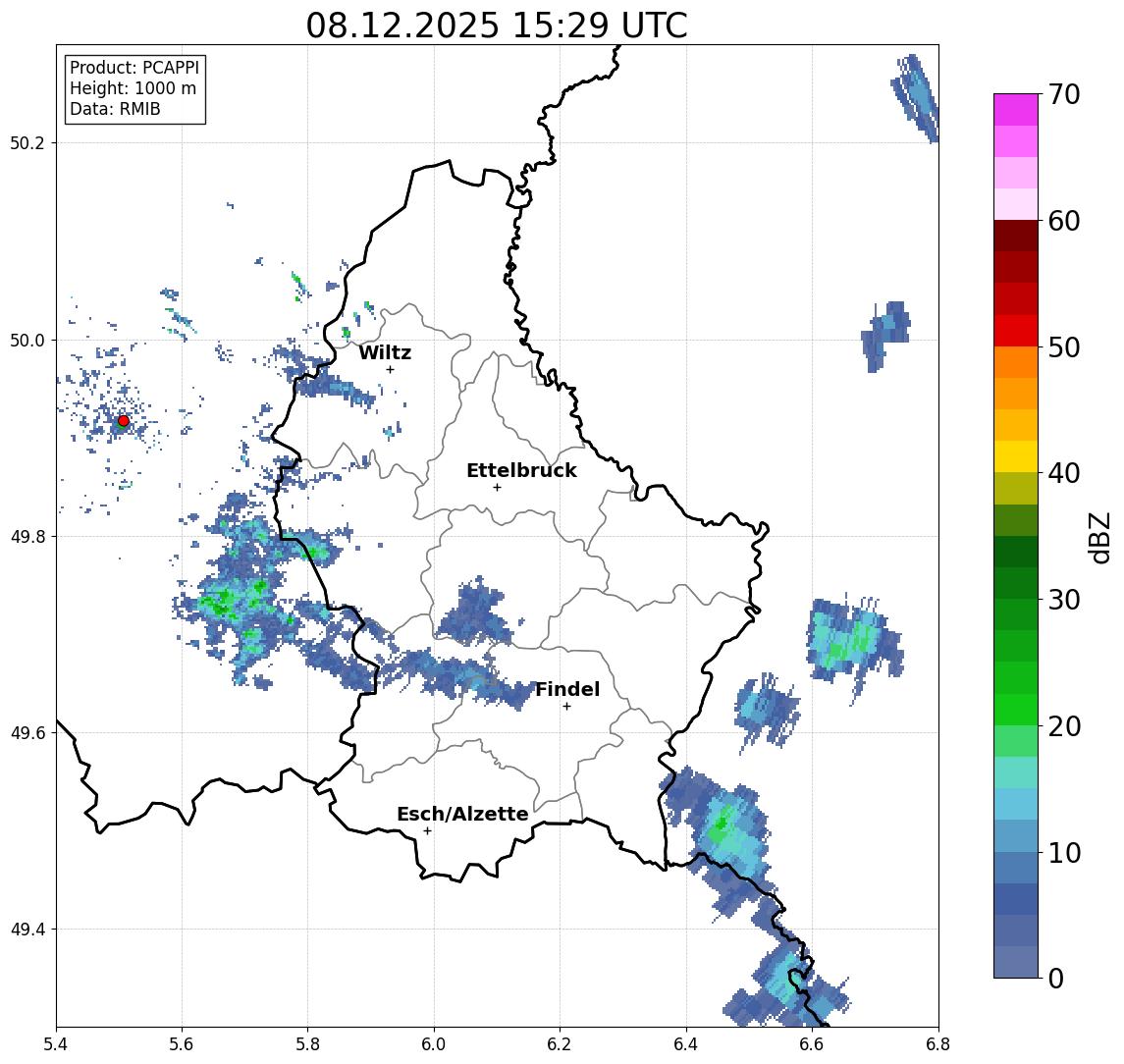Screen dimensions: 1124x1064
Task: Click the lowest grey-blue colorbar swatch at 0
Action: click(1016, 962)
